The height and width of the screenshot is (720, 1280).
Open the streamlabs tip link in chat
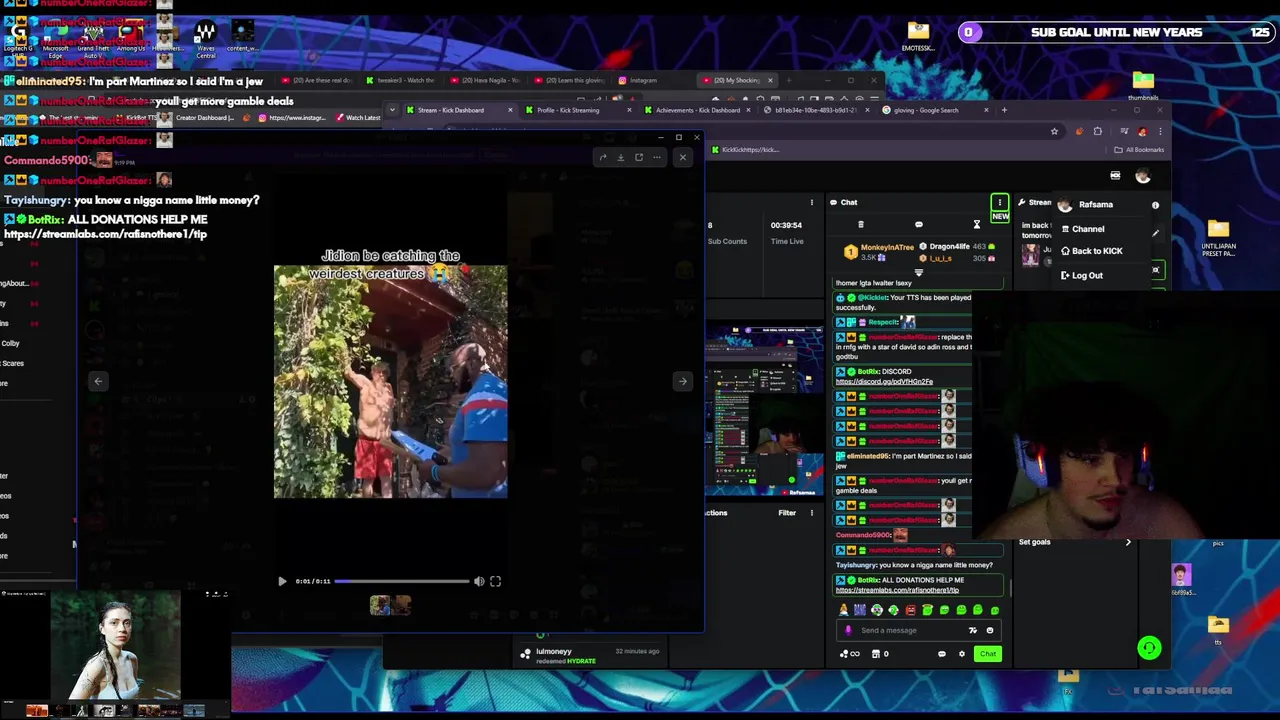click(x=897, y=590)
